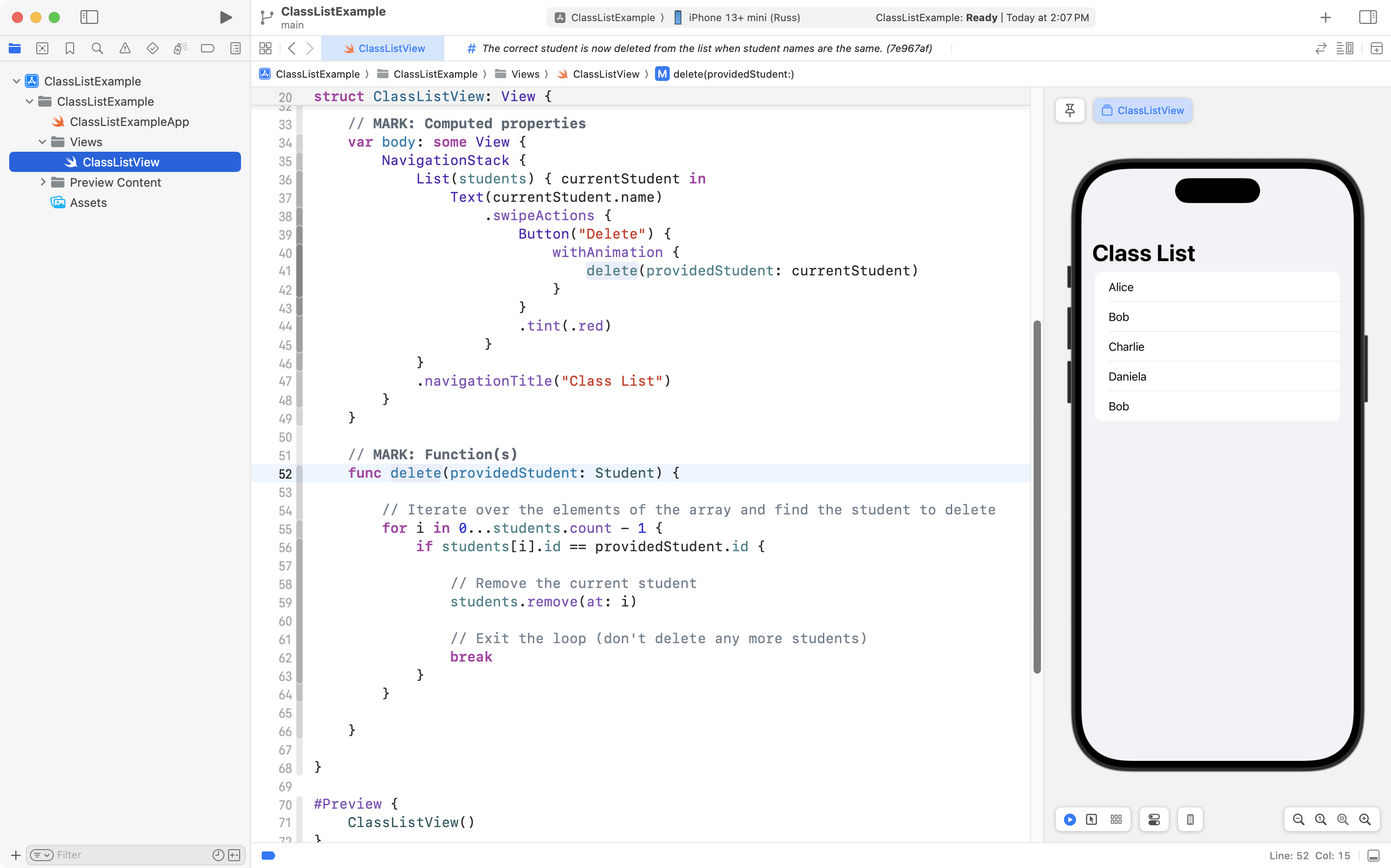
Task: Open the Issue navigator warning icon
Action: [125, 48]
